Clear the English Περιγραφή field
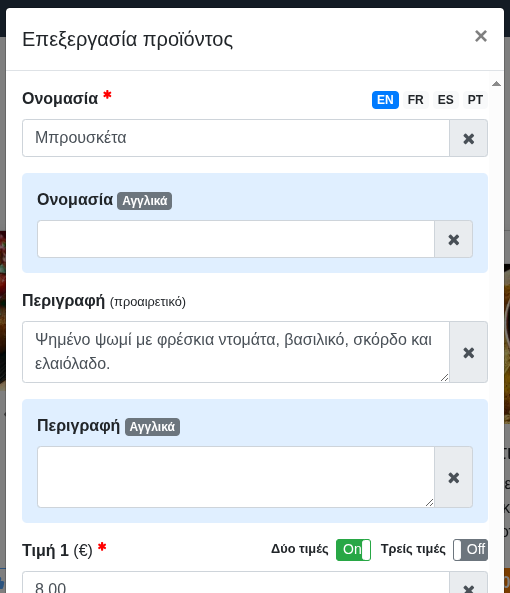Viewport: 510px width, 593px height. 453,477
